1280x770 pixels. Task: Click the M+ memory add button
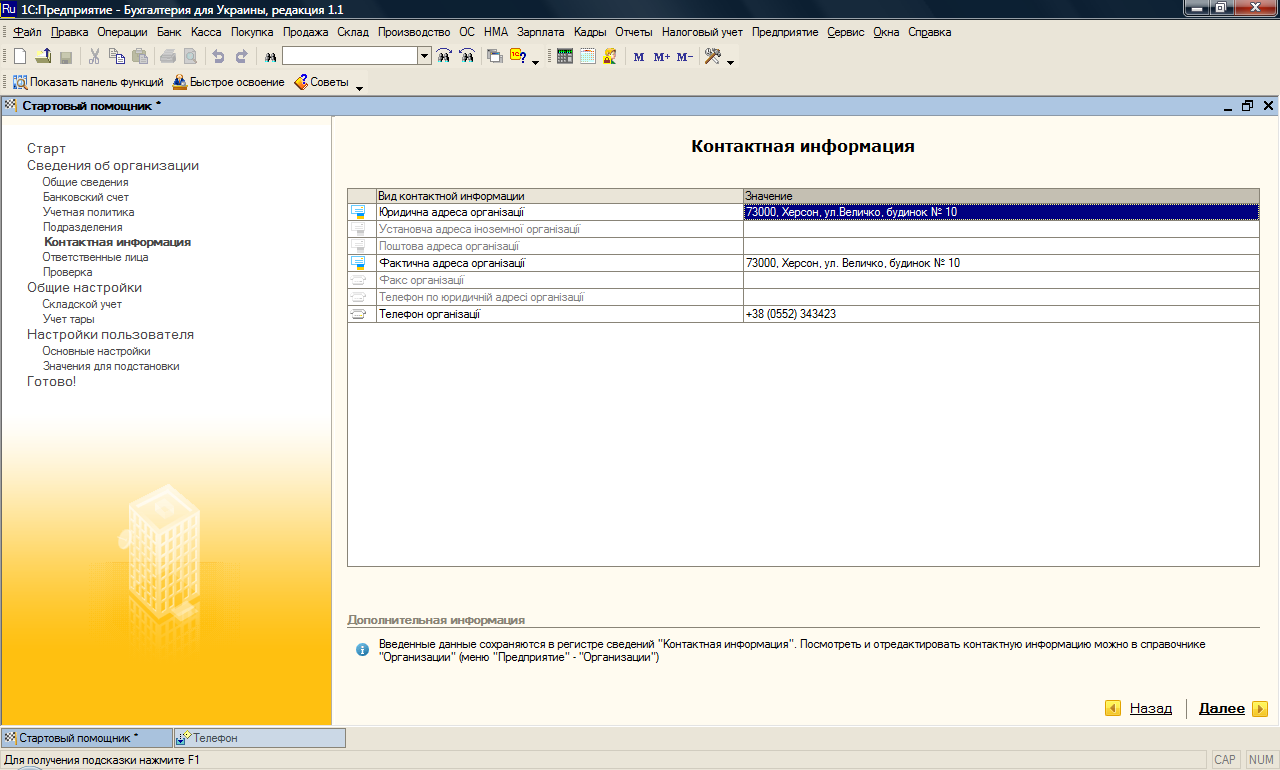tap(662, 57)
